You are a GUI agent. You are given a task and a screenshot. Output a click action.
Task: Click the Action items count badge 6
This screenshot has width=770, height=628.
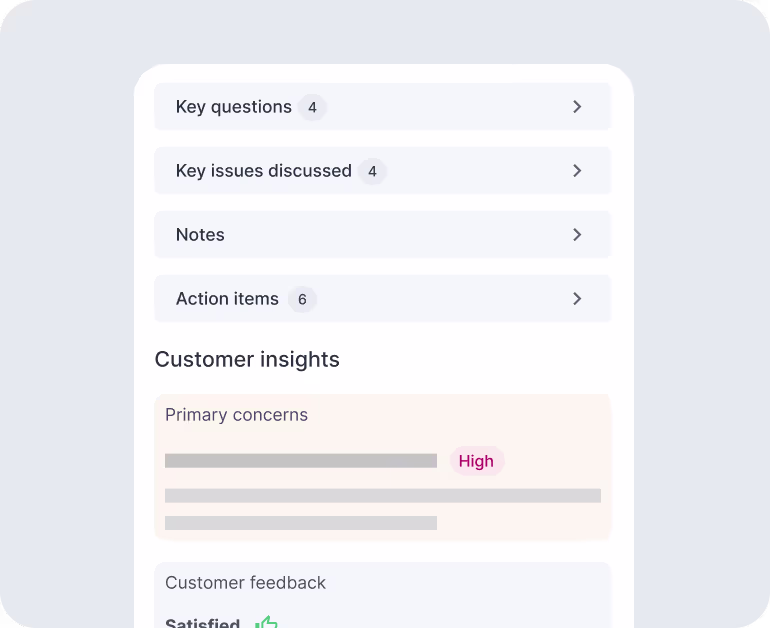(302, 299)
